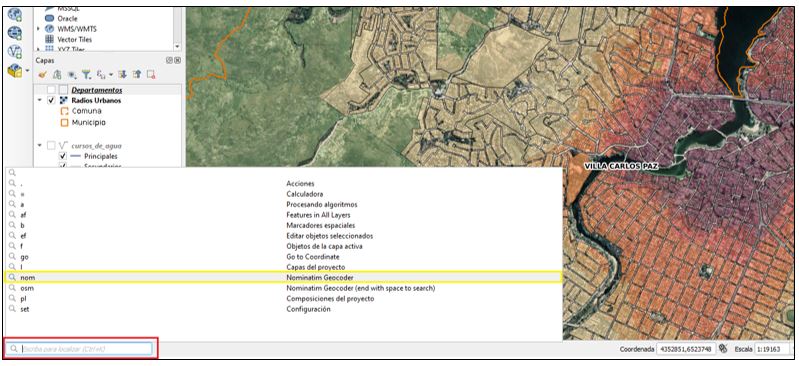This screenshot has height=366, width=799.
Task: Click the Municipio legend label
Action: [89, 123]
